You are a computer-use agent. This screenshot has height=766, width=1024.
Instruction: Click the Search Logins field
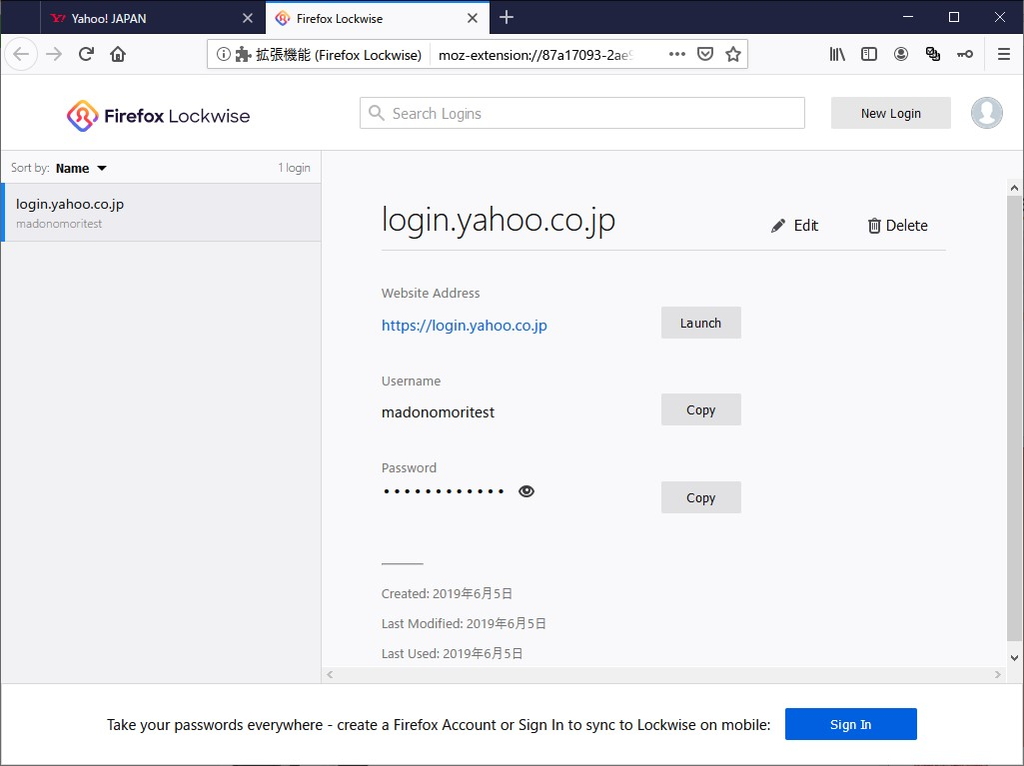(581, 113)
